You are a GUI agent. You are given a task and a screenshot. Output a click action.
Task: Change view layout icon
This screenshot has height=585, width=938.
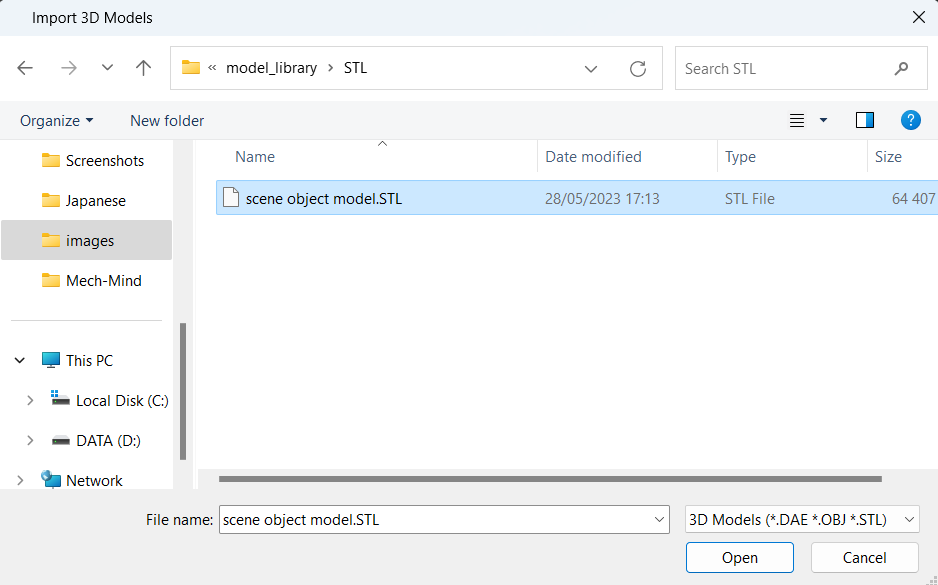pyautogui.click(x=797, y=121)
